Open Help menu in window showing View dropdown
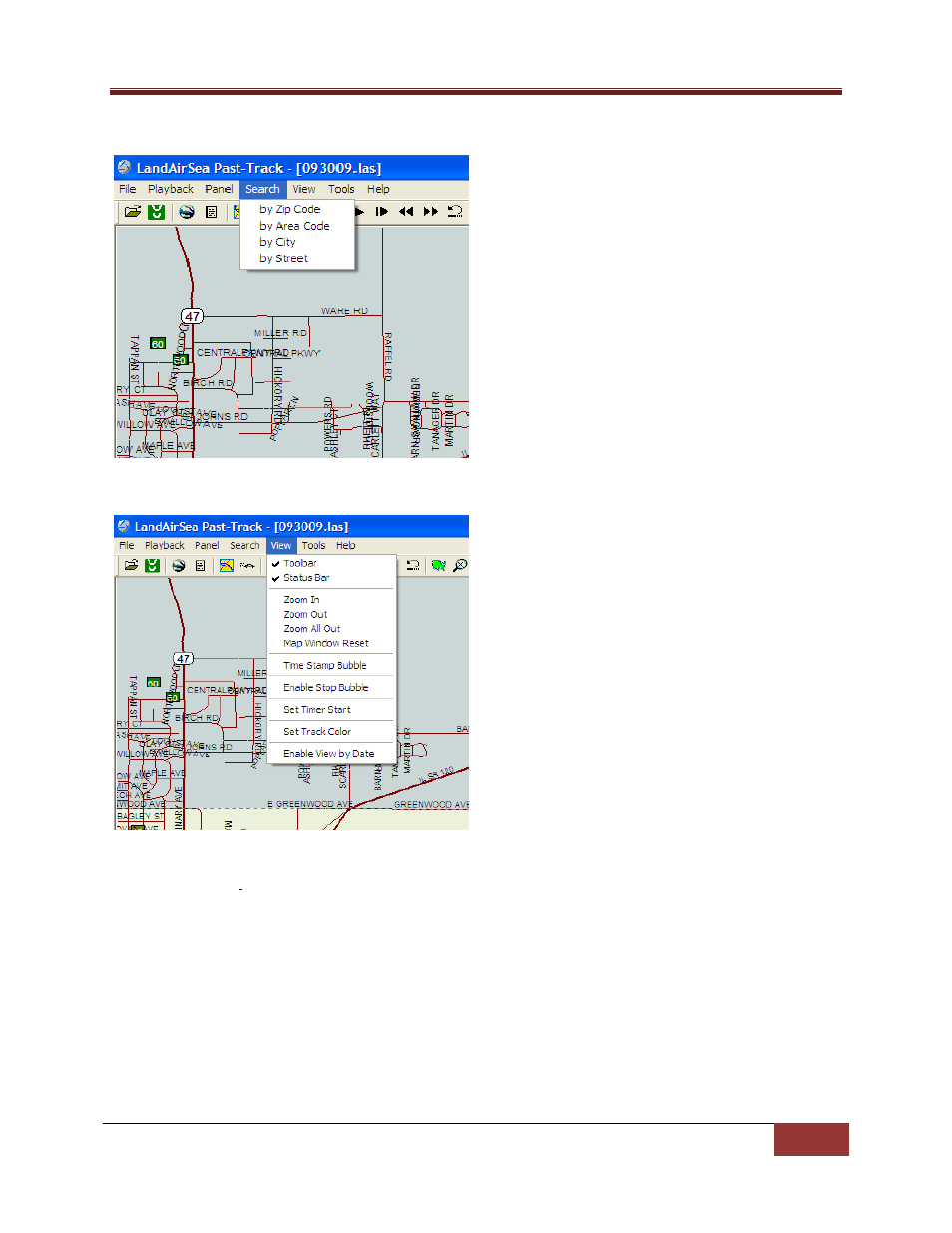952x1233 pixels. (346, 546)
